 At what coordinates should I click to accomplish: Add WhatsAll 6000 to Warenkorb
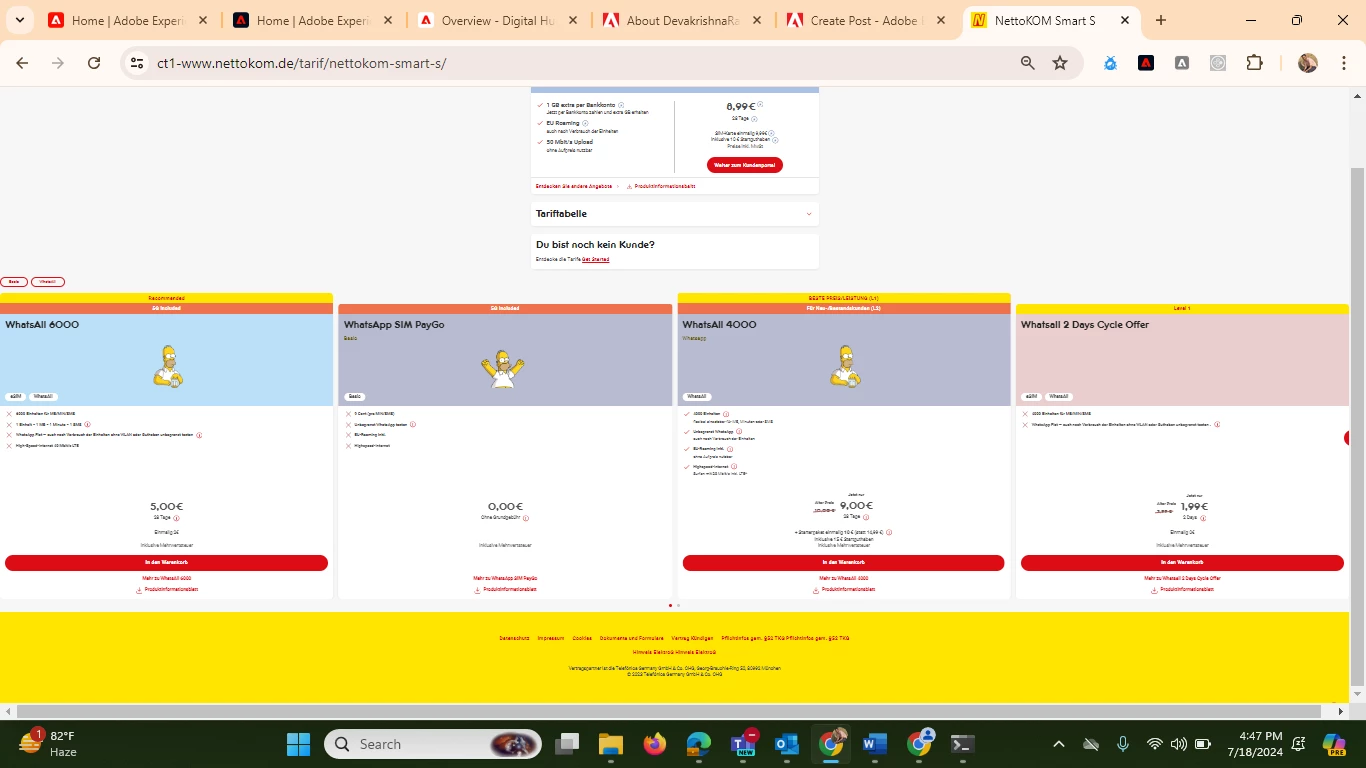[166, 563]
